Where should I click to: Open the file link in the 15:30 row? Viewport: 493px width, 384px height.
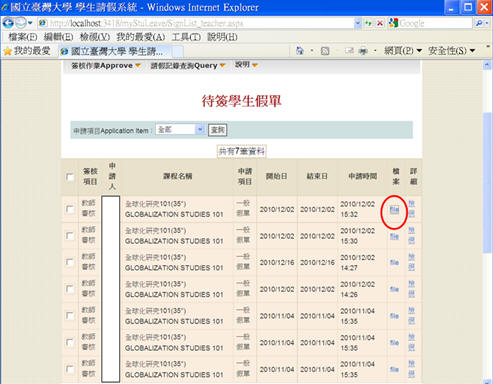tap(394, 236)
